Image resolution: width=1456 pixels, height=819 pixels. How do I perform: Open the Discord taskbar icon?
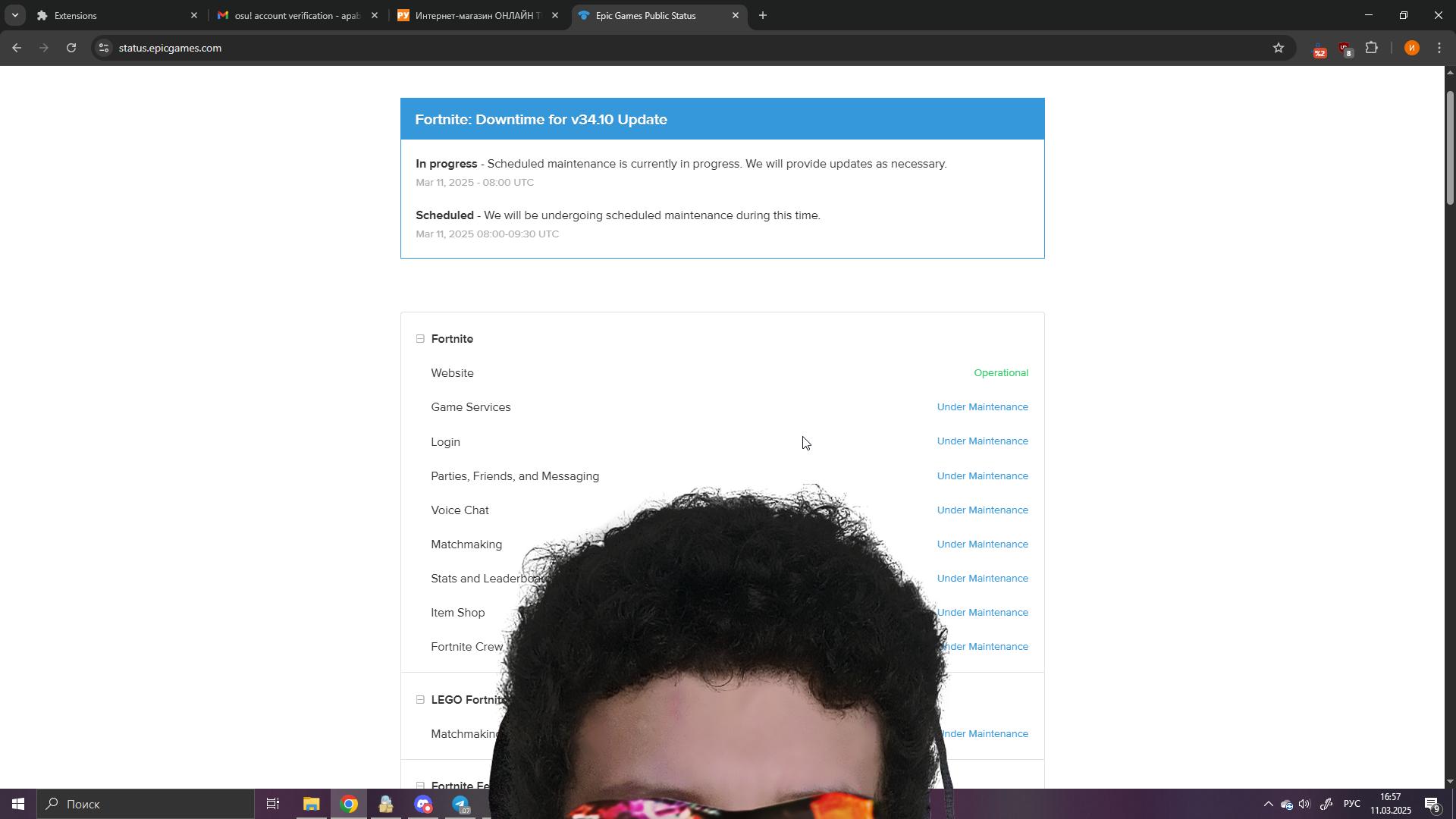(423, 804)
